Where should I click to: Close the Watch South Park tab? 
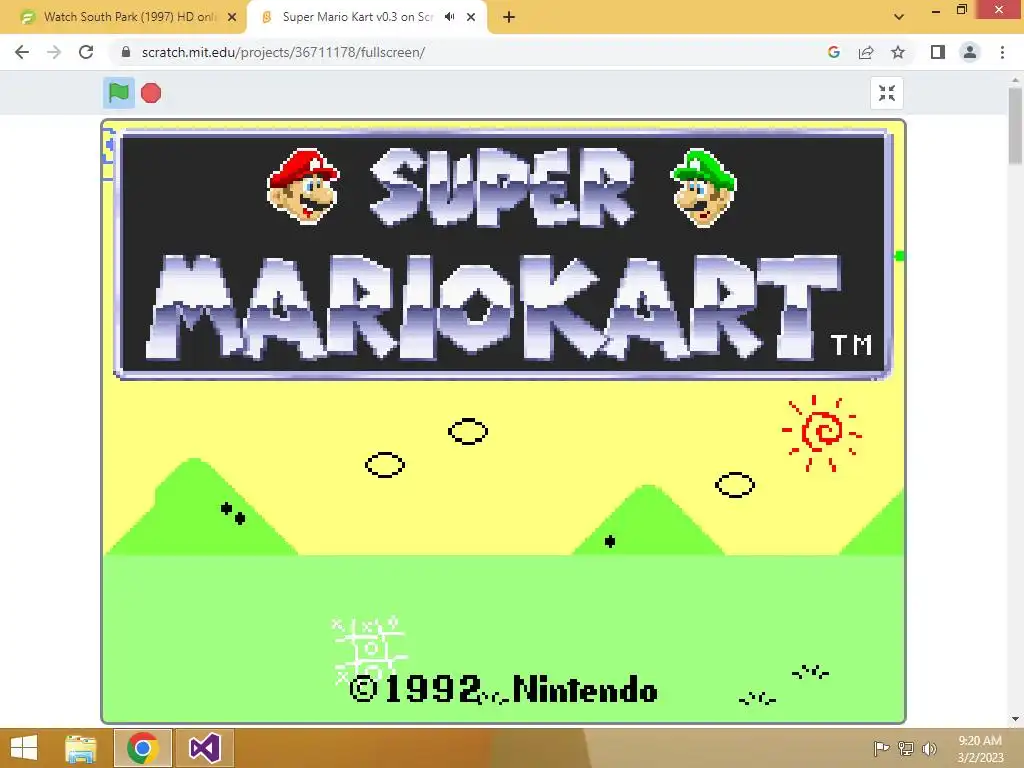tap(232, 17)
